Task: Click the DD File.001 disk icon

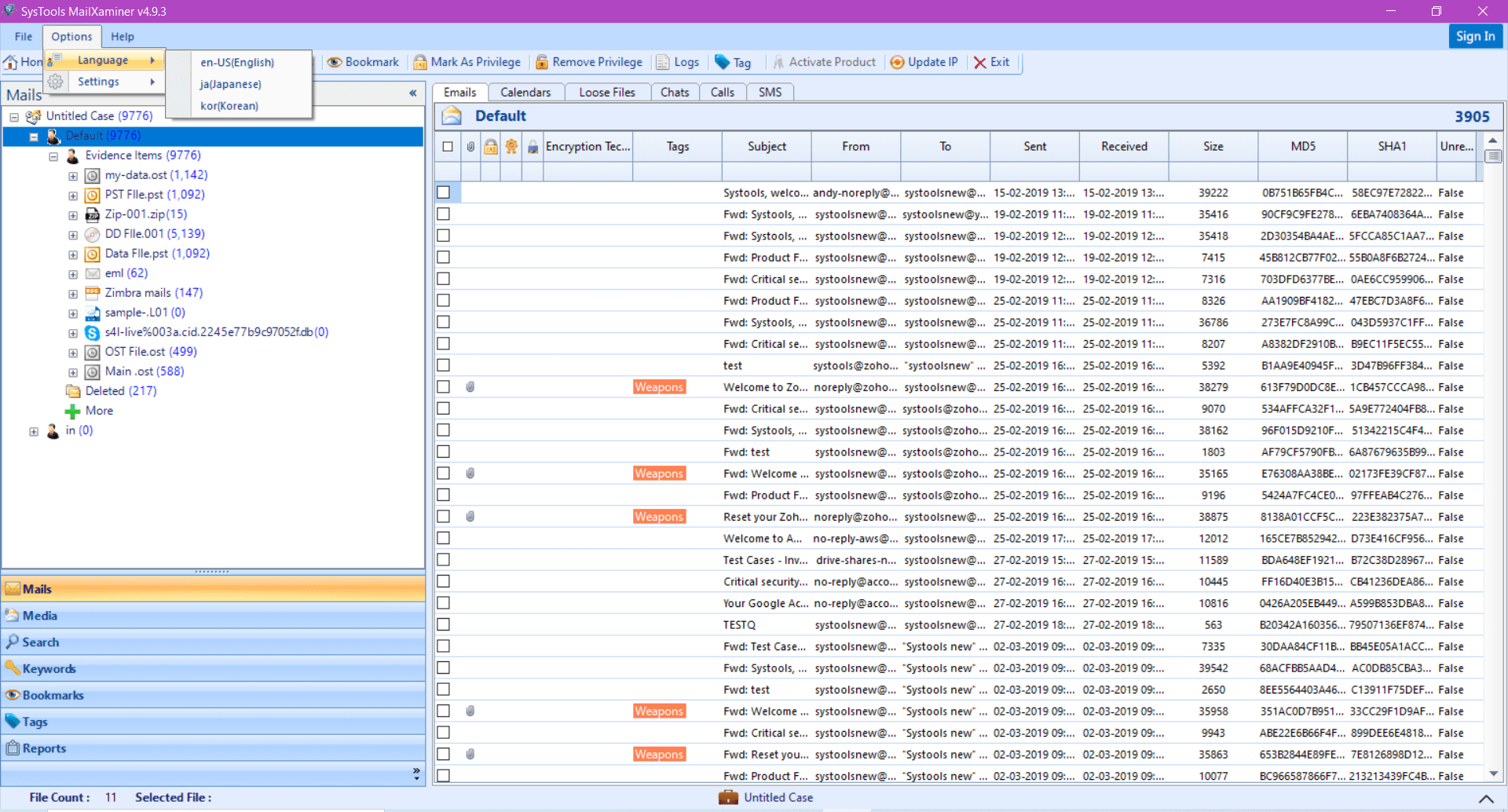Action: [x=92, y=234]
